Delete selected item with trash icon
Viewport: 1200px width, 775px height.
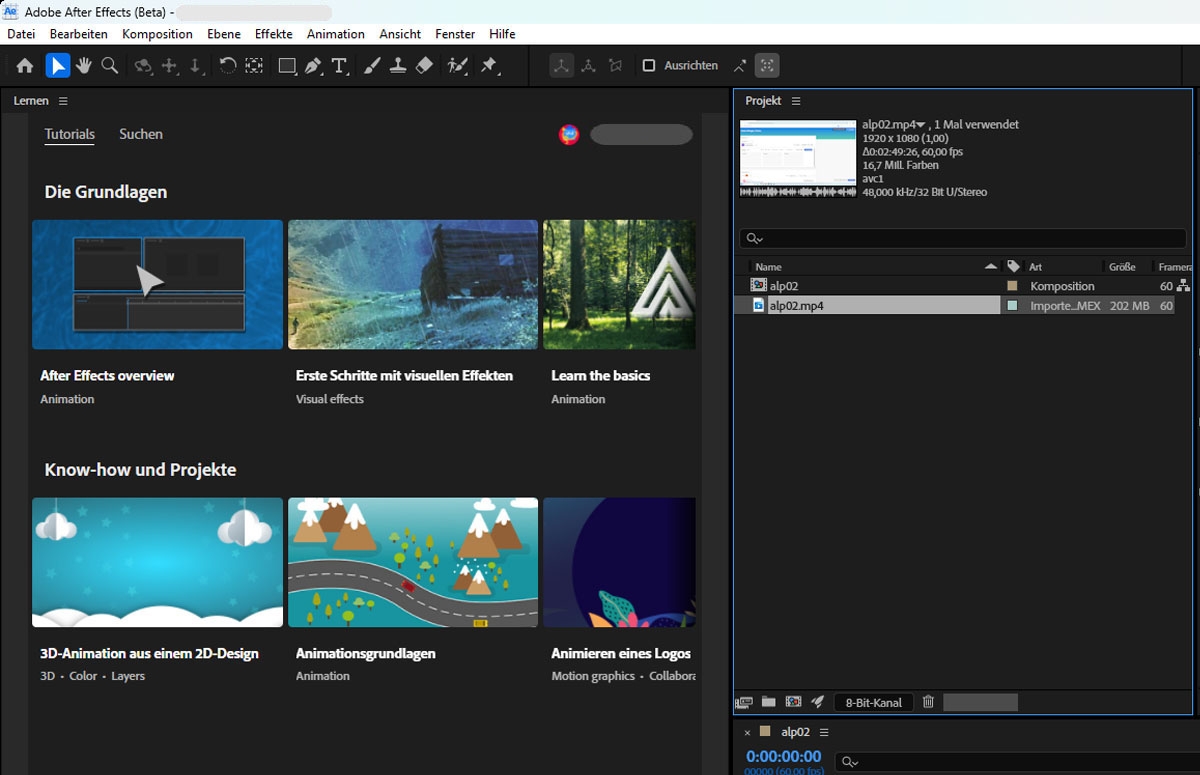click(x=928, y=702)
